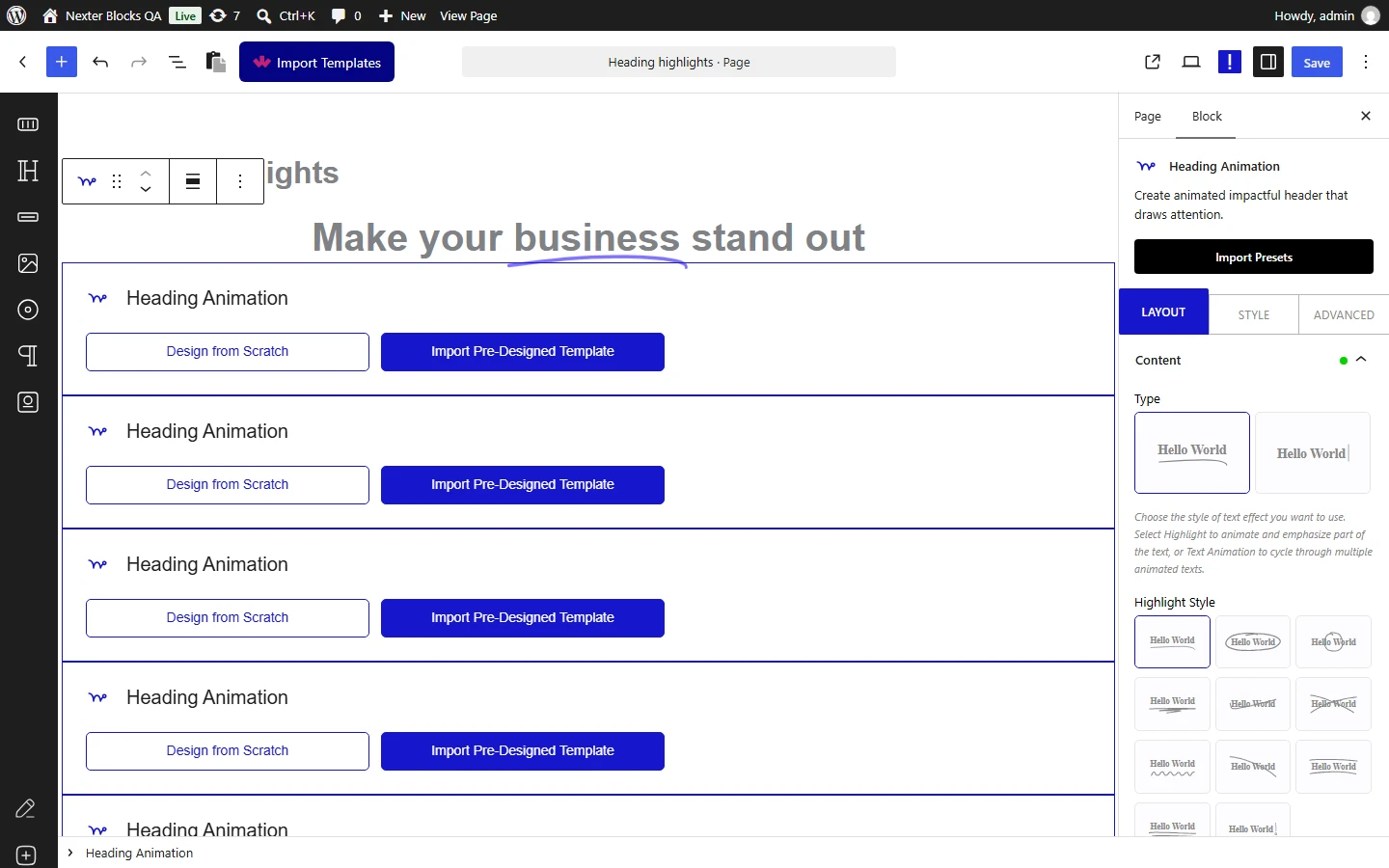
Task: Select the Text Animation type with cursor
Action: (x=1313, y=452)
